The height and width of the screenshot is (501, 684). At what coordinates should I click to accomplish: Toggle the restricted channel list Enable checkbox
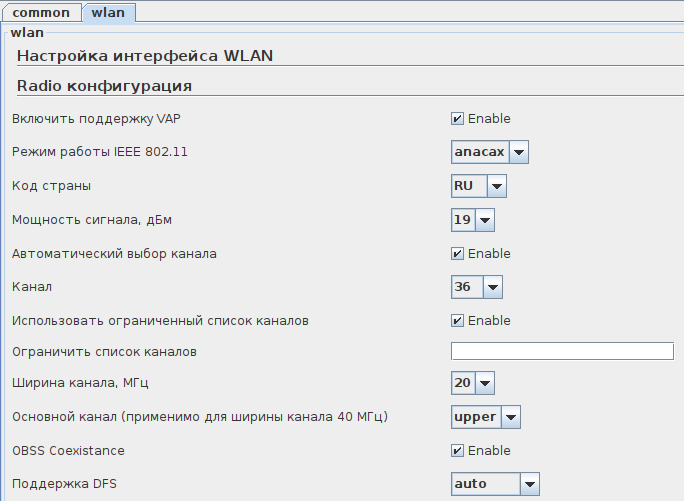[x=457, y=321]
